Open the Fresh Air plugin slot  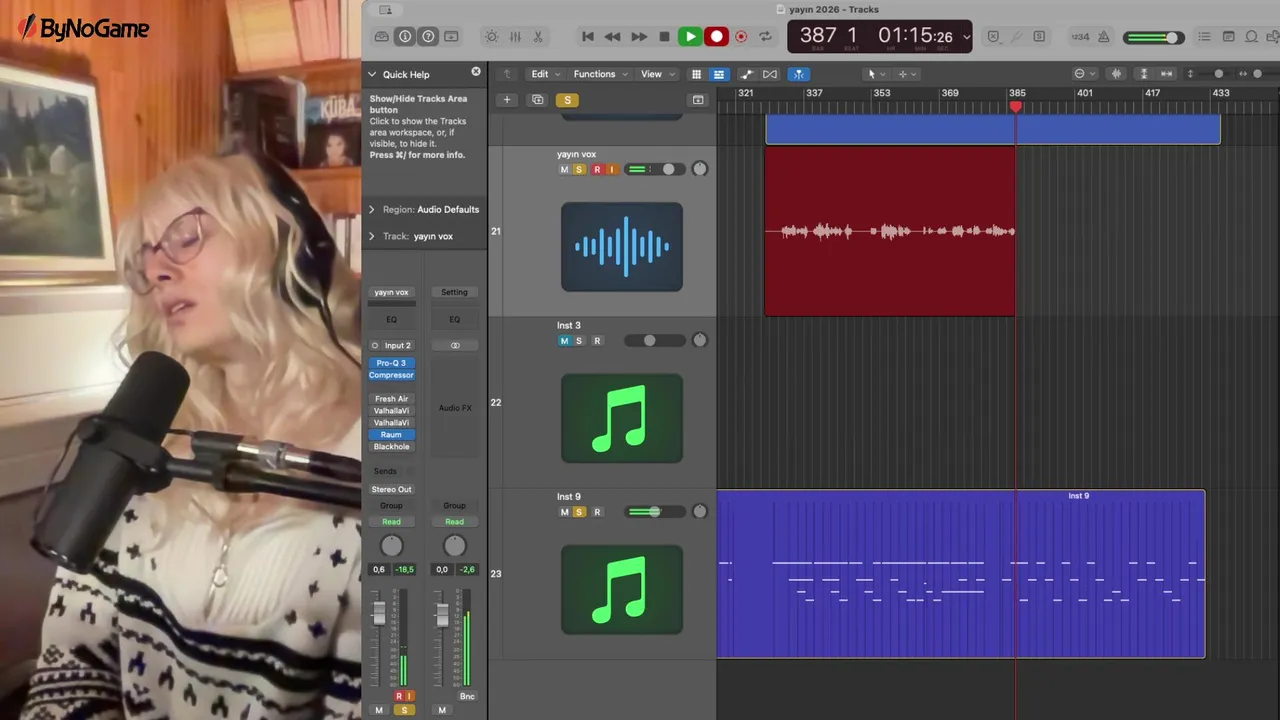point(391,399)
